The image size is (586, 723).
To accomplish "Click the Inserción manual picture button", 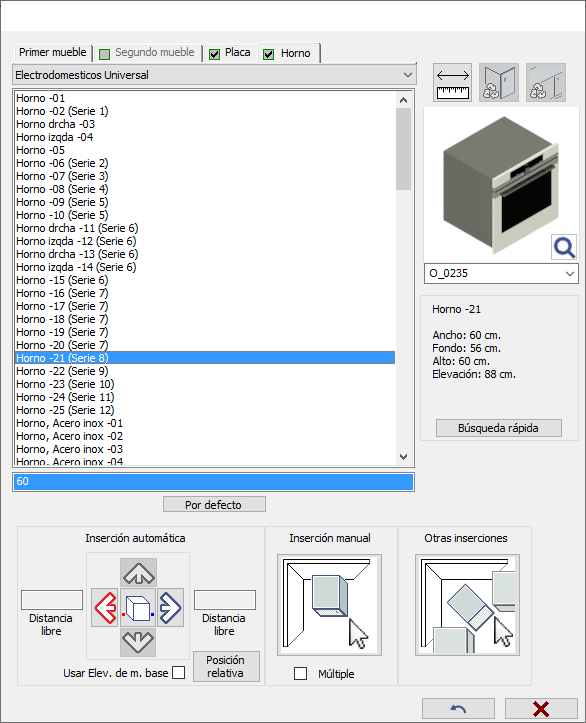I will (x=329, y=605).
